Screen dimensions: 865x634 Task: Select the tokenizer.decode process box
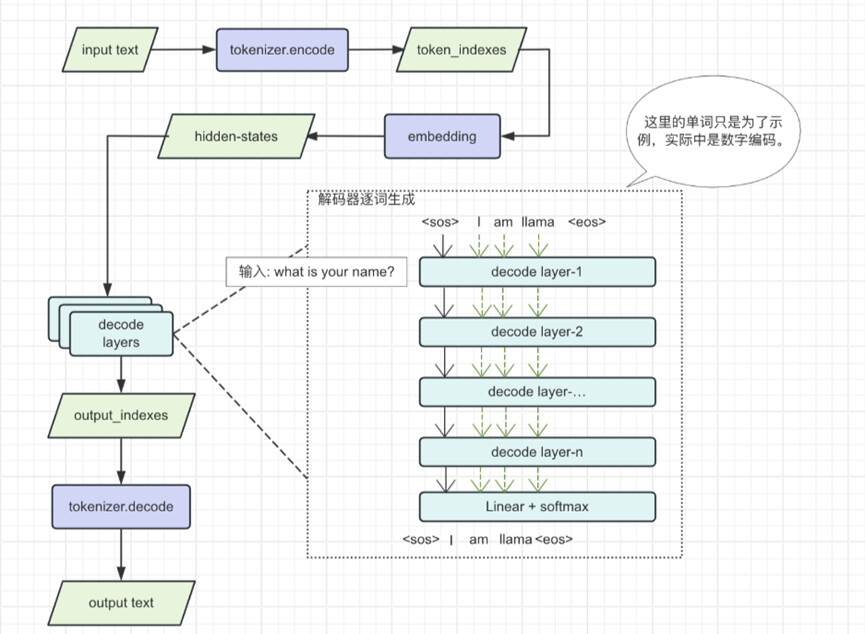point(121,506)
